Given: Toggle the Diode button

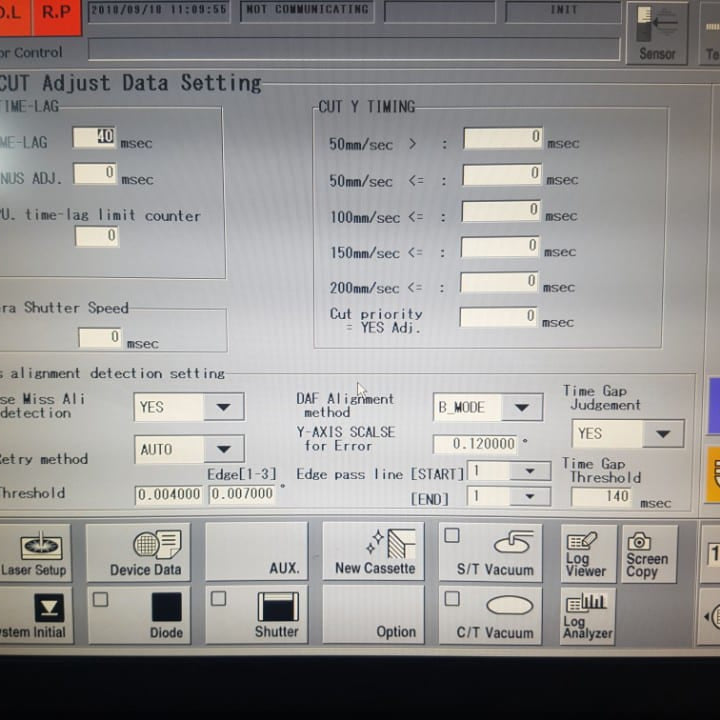Looking at the screenshot, I should (x=139, y=616).
